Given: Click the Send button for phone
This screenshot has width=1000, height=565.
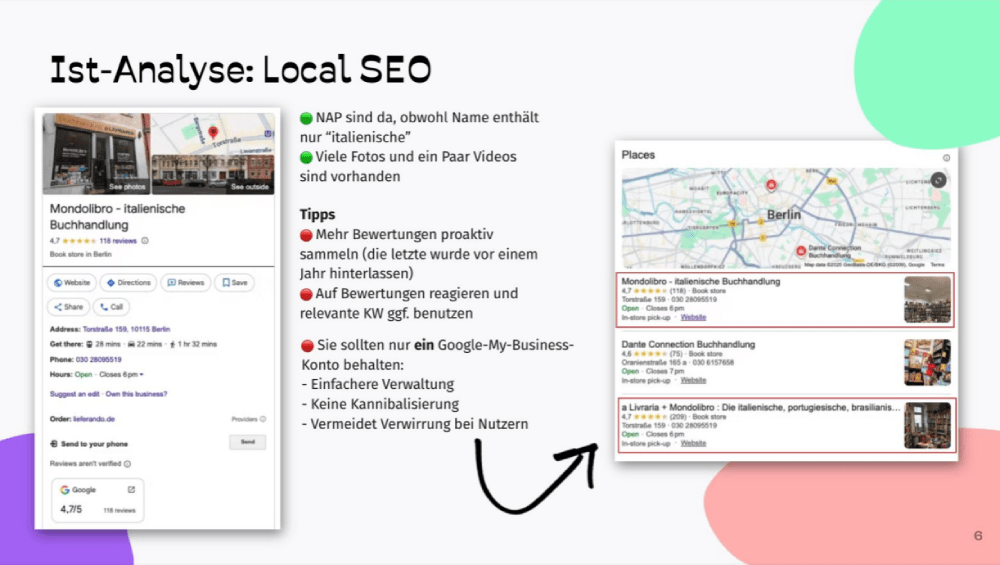Looking at the screenshot, I should [x=247, y=442].
